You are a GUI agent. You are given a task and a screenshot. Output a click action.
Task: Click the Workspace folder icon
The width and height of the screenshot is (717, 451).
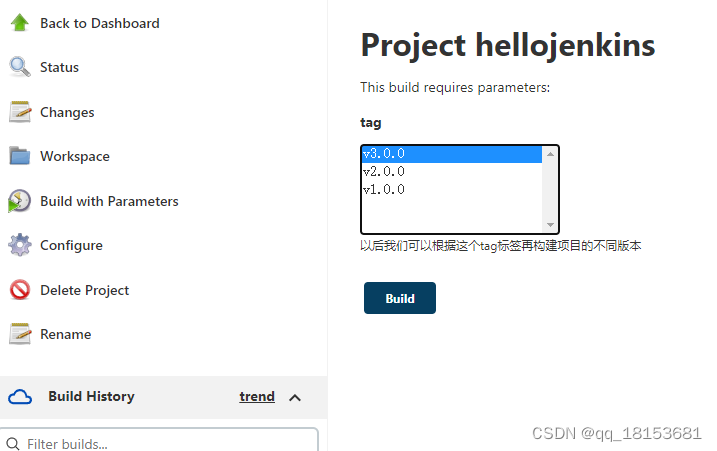(19, 156)
